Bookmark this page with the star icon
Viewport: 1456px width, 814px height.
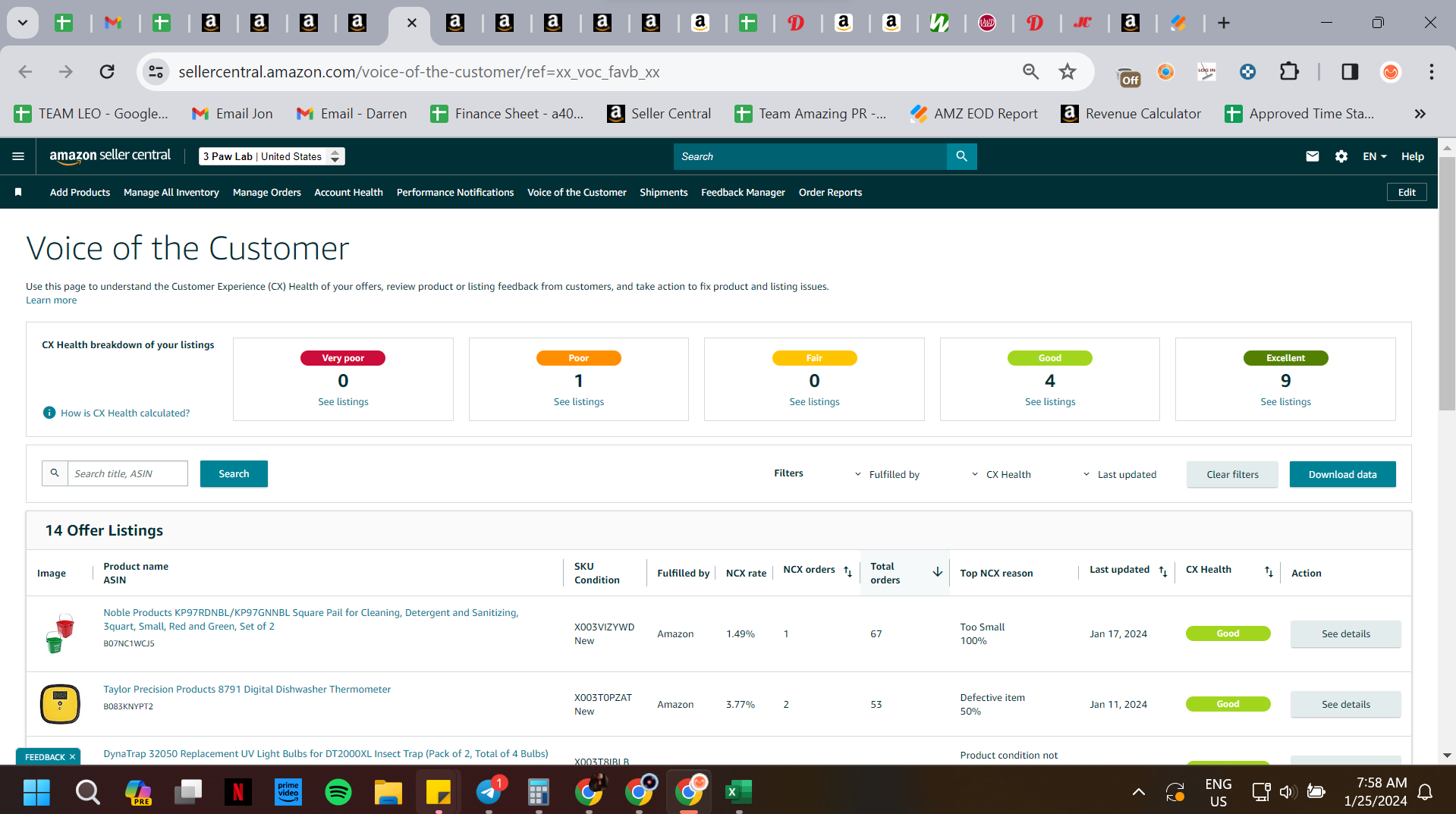click(x=1068, y=72)
